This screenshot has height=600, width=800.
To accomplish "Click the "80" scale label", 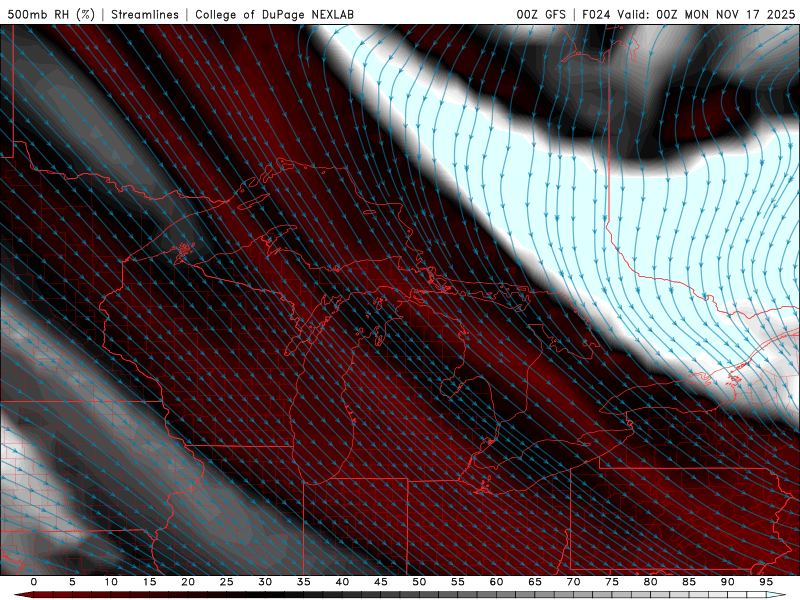I will click(651, 582).
